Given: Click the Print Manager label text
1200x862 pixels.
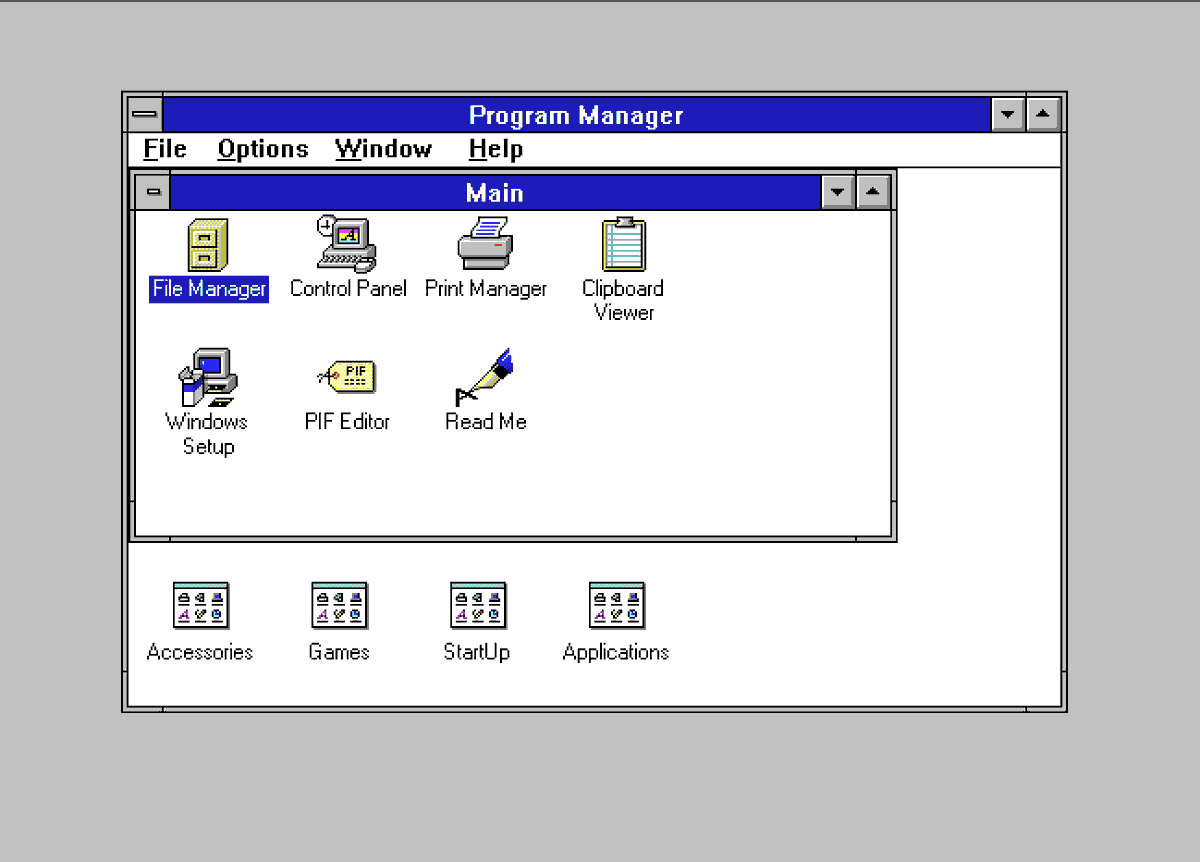Looking at the screenshot, I should click(486, 288).
